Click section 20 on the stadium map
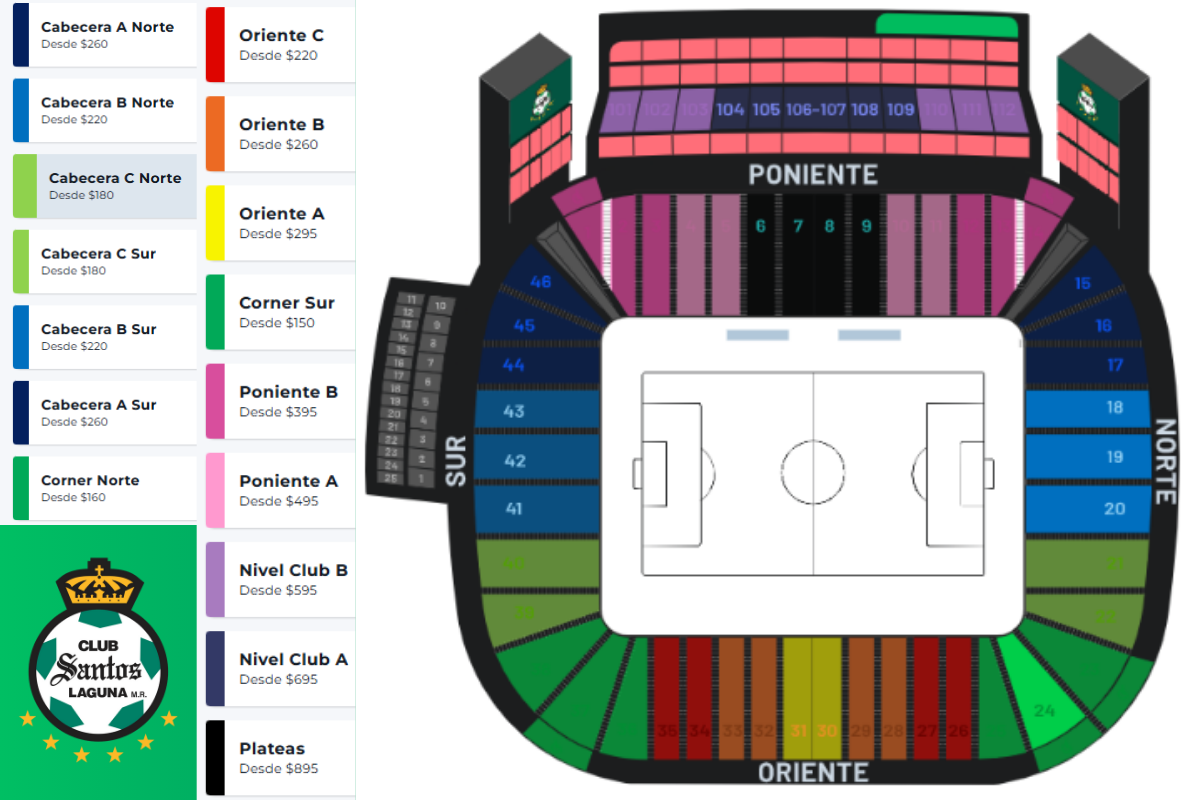The width and height of the screenshot is (1200, 800). (x=1114, y=509)
